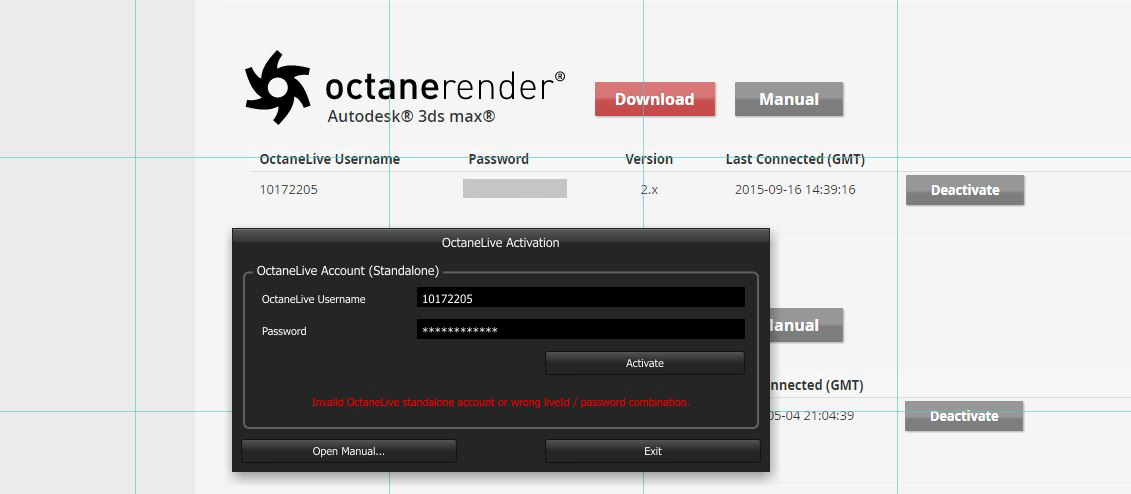Screen dimensions: 1131x494
Task: Focus the OctaneLive Username field
Action: pos(581,298)
